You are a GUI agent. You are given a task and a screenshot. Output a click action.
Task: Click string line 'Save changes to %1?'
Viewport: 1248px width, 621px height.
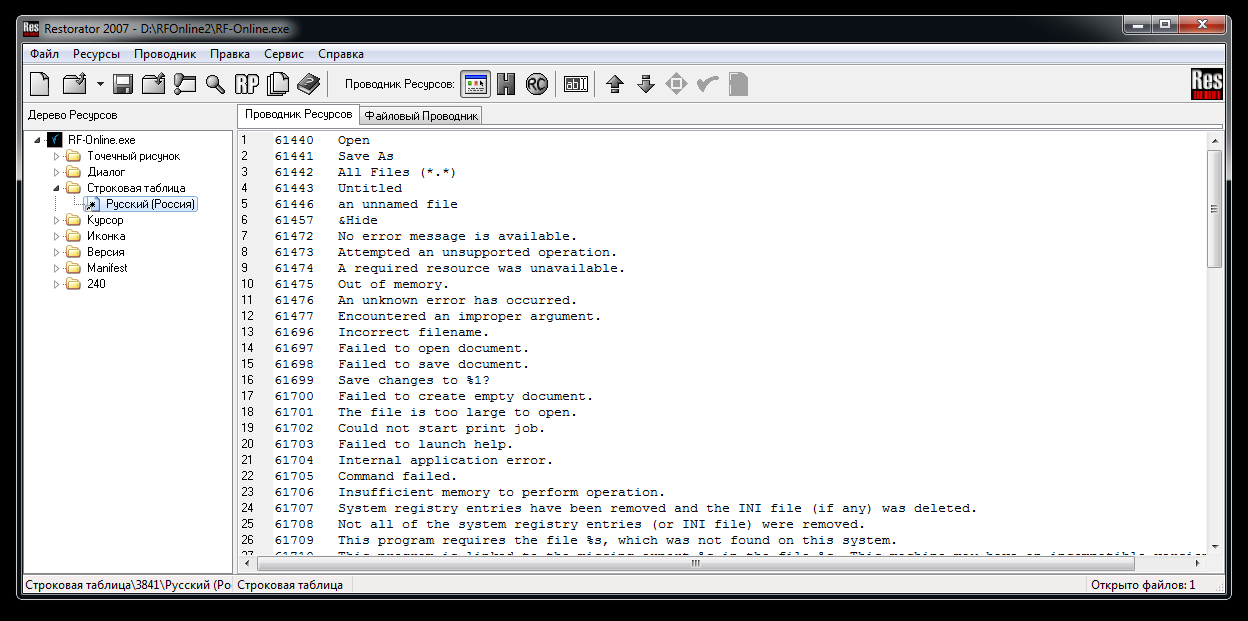coord(413,380)
